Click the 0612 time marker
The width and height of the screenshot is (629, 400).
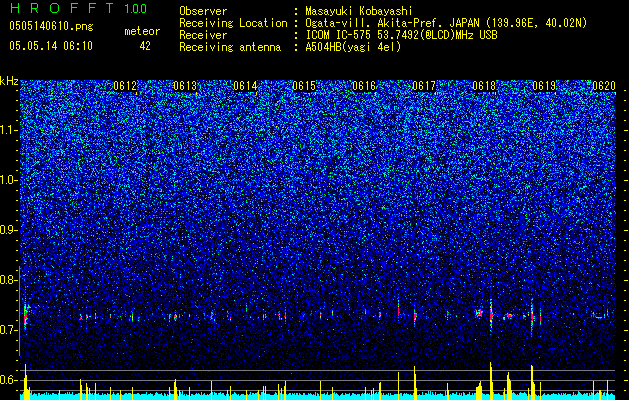click(x=125, y=86)
